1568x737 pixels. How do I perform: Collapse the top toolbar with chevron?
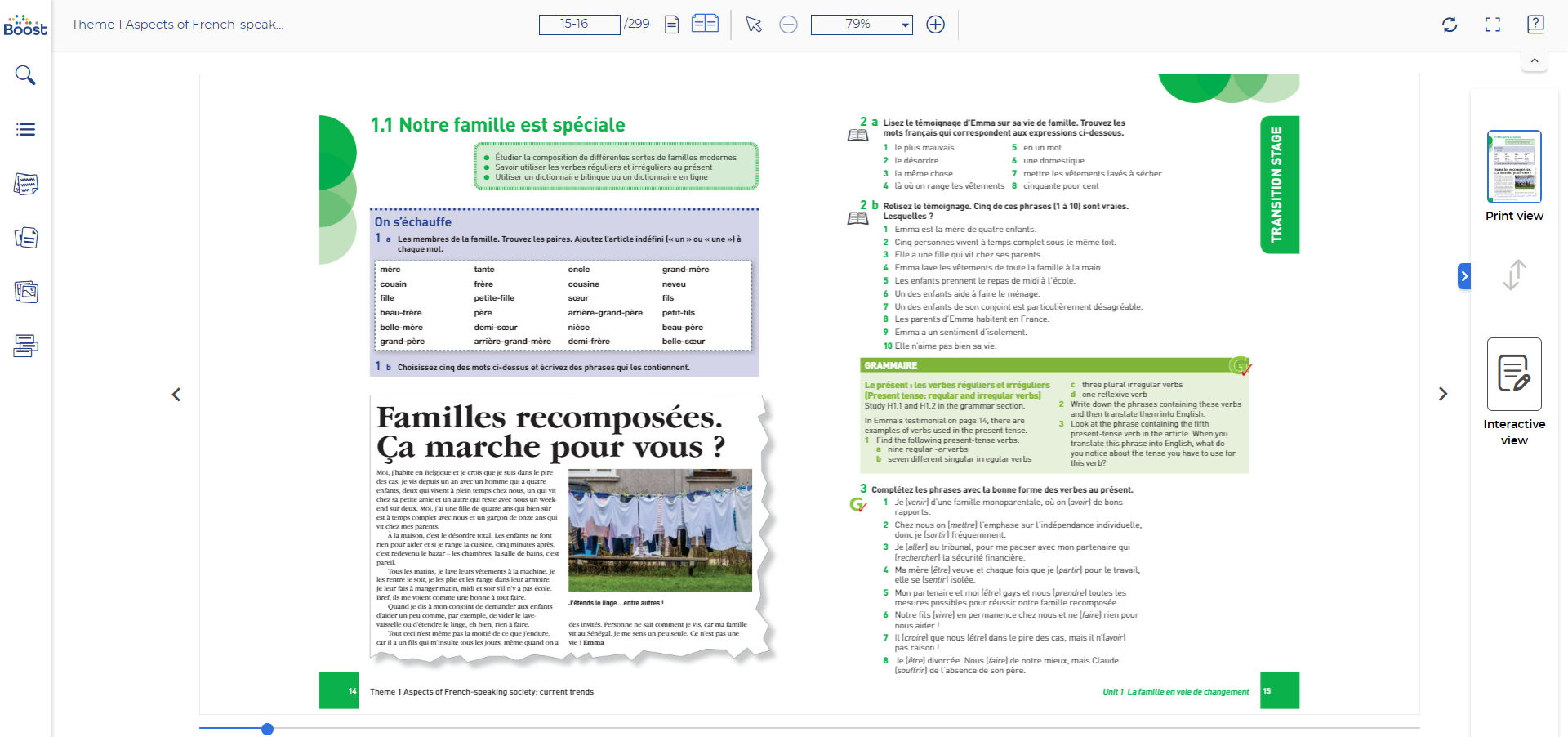click(1535, 60)
